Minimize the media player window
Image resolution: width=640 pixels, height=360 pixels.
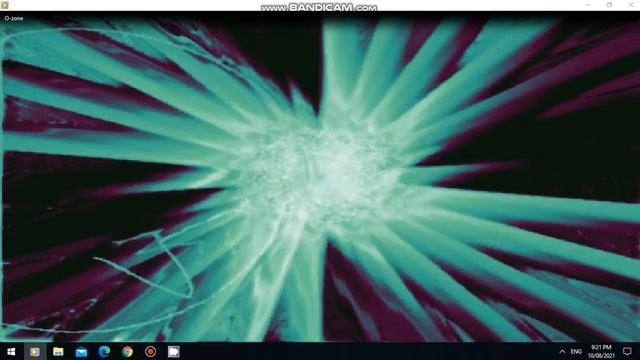coord(588,4)
